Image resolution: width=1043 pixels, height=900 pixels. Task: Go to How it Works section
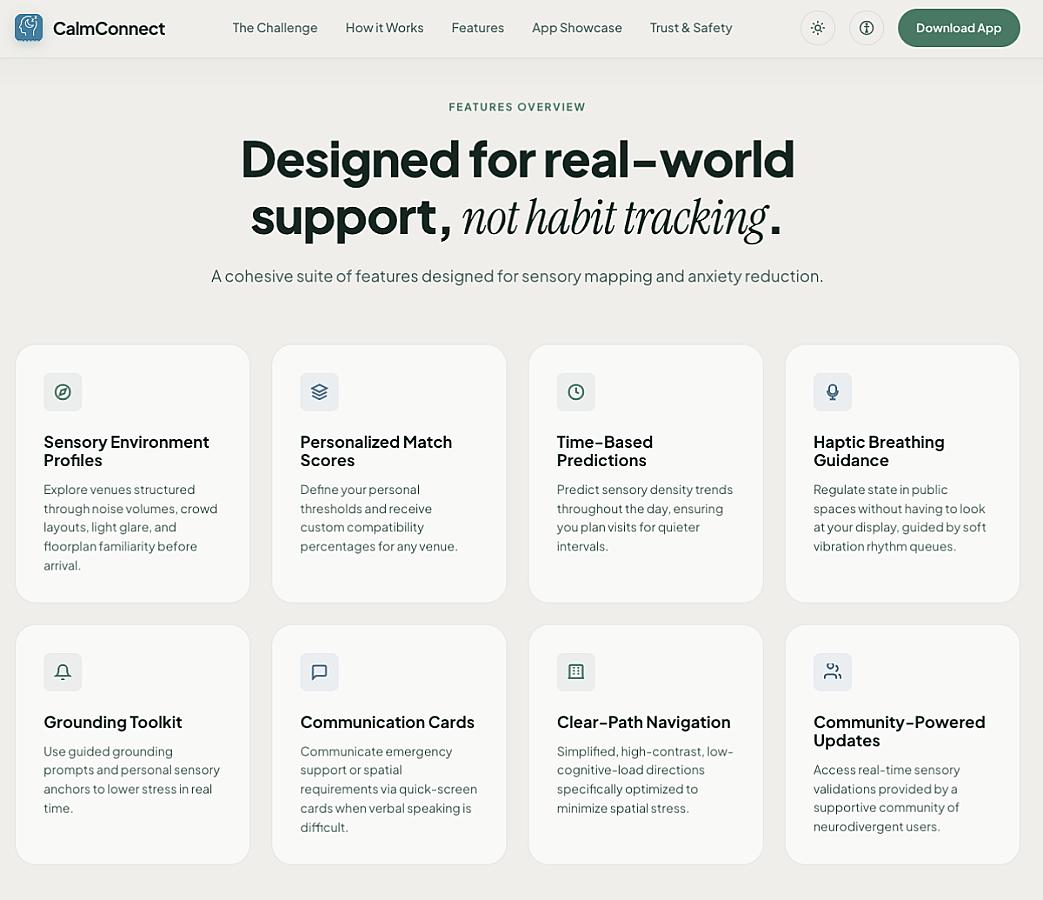(384, 28)
